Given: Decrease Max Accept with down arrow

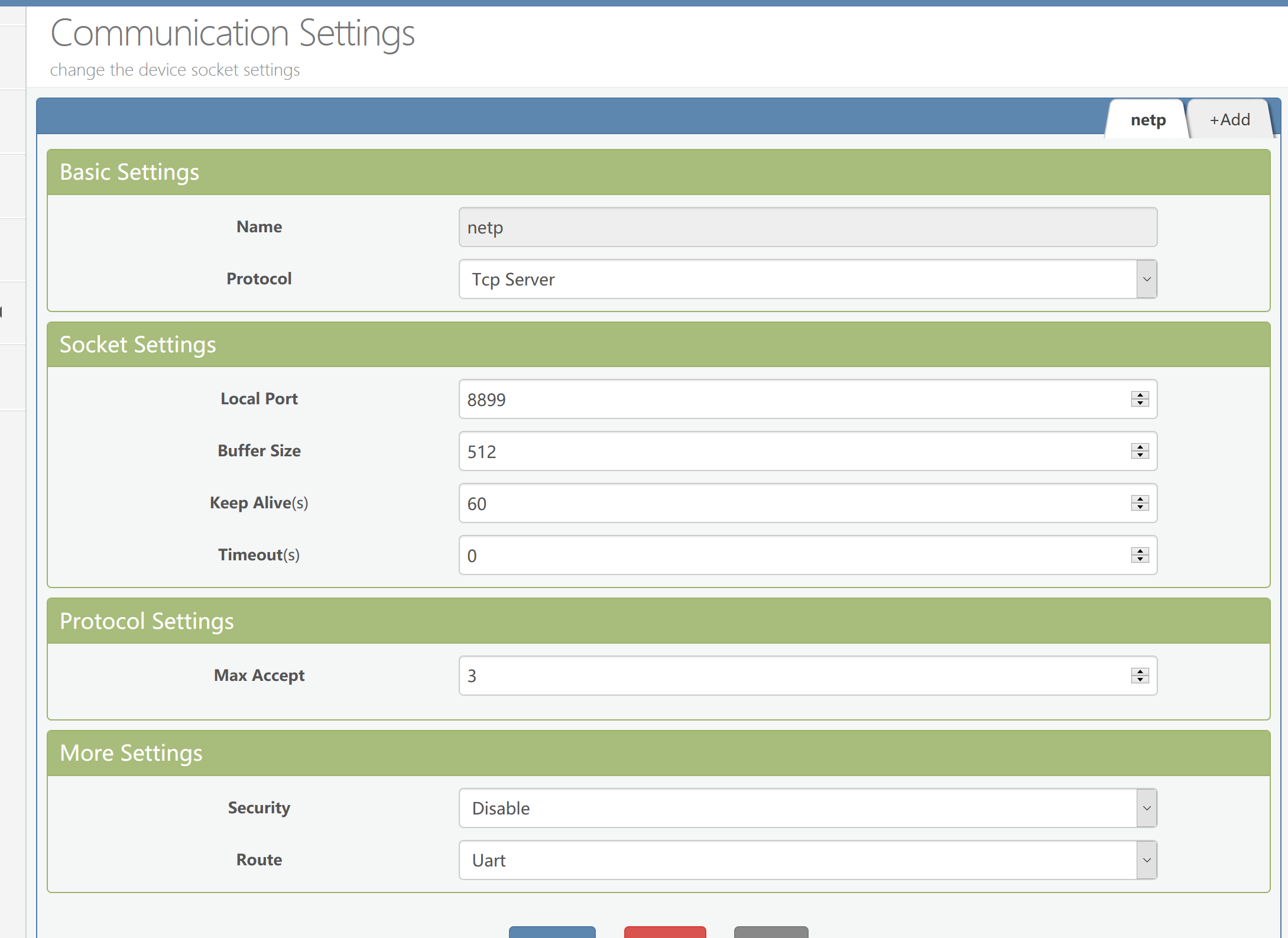Looking at the screenshot, I should click(x=1140, y=680).
